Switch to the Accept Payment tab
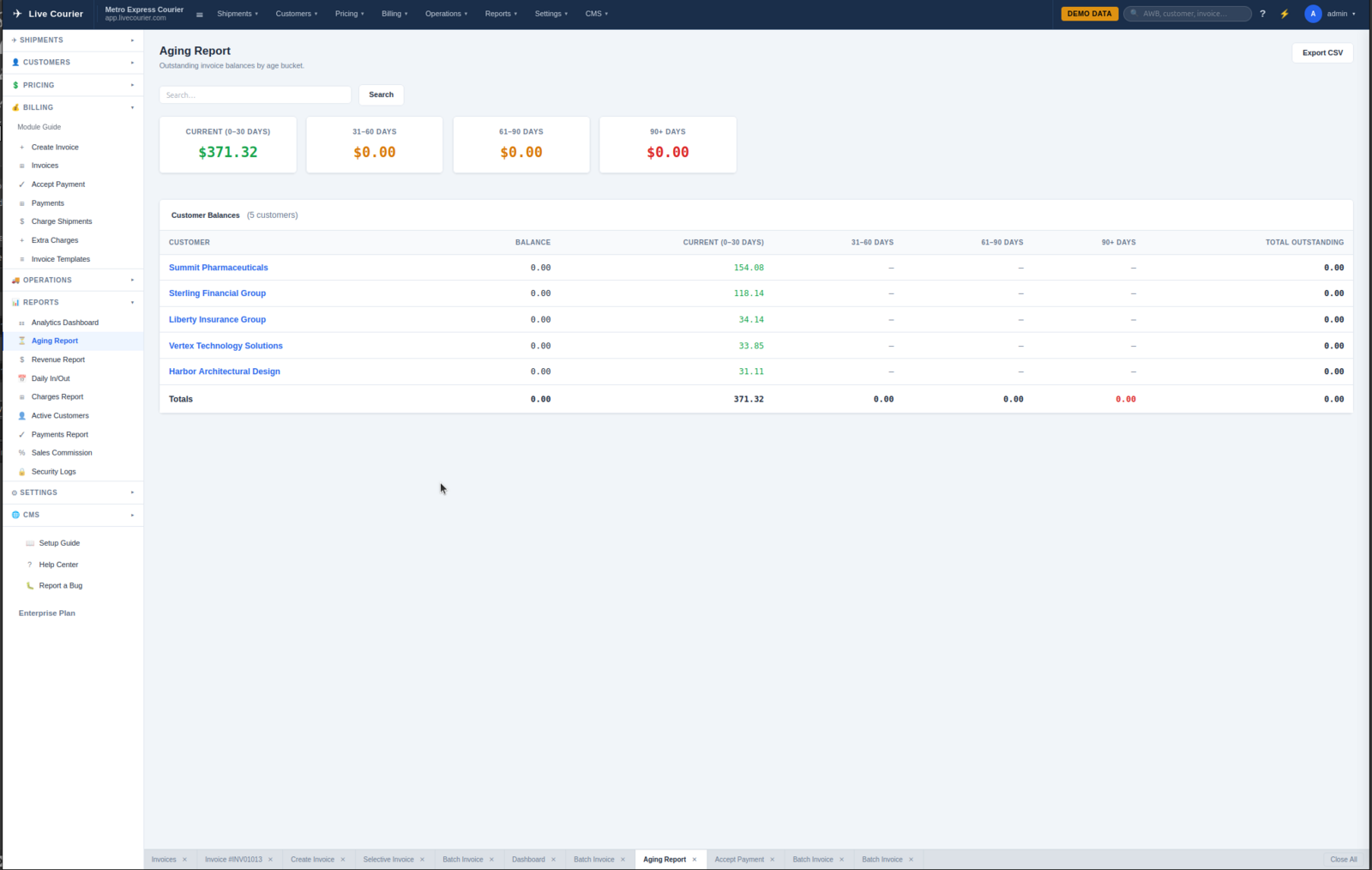This screenshot has height=870, width=1372. [738, 860]
